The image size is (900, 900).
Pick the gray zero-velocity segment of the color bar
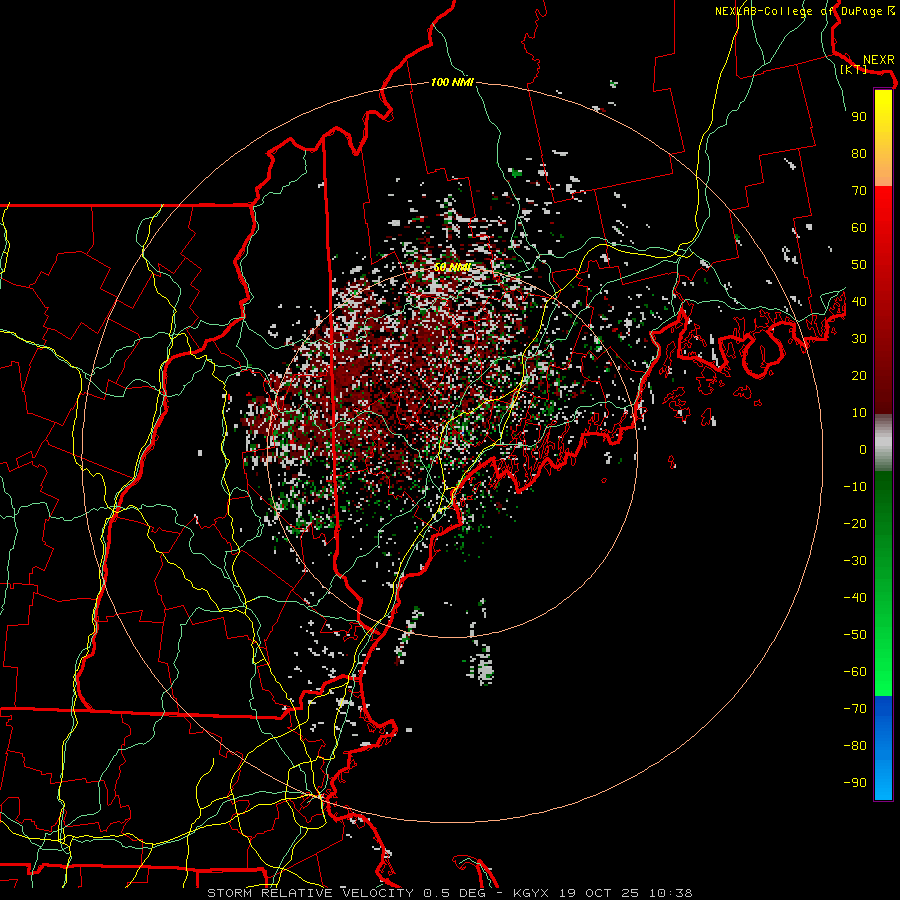(x=883, y=442)
